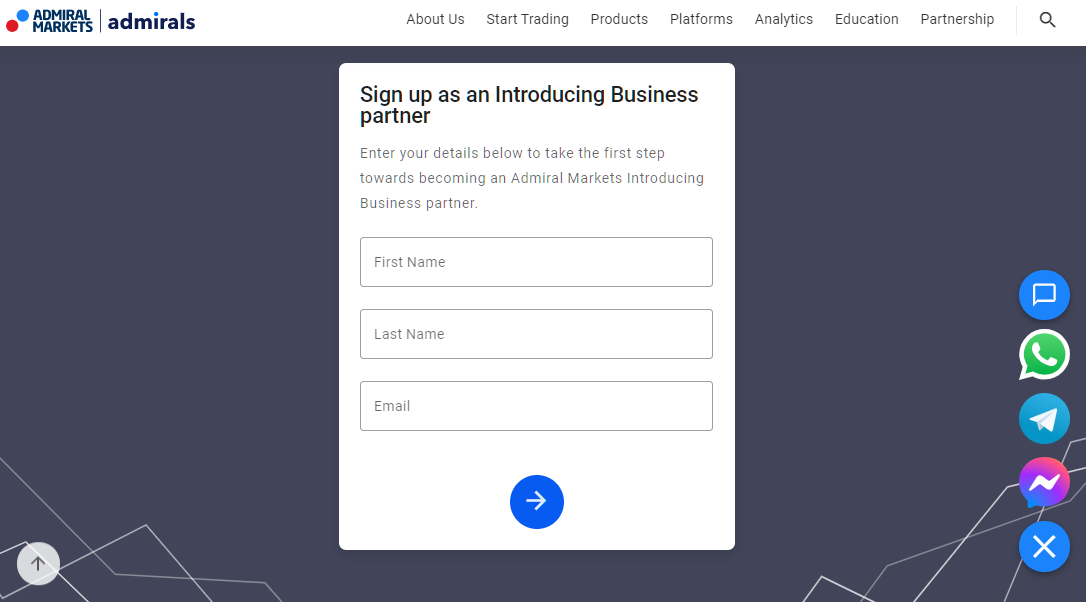Image resolution: width=1086 pixels, height=602 pixels.
Task: Click the Admiral Markets logo
Action: [49, 21]
